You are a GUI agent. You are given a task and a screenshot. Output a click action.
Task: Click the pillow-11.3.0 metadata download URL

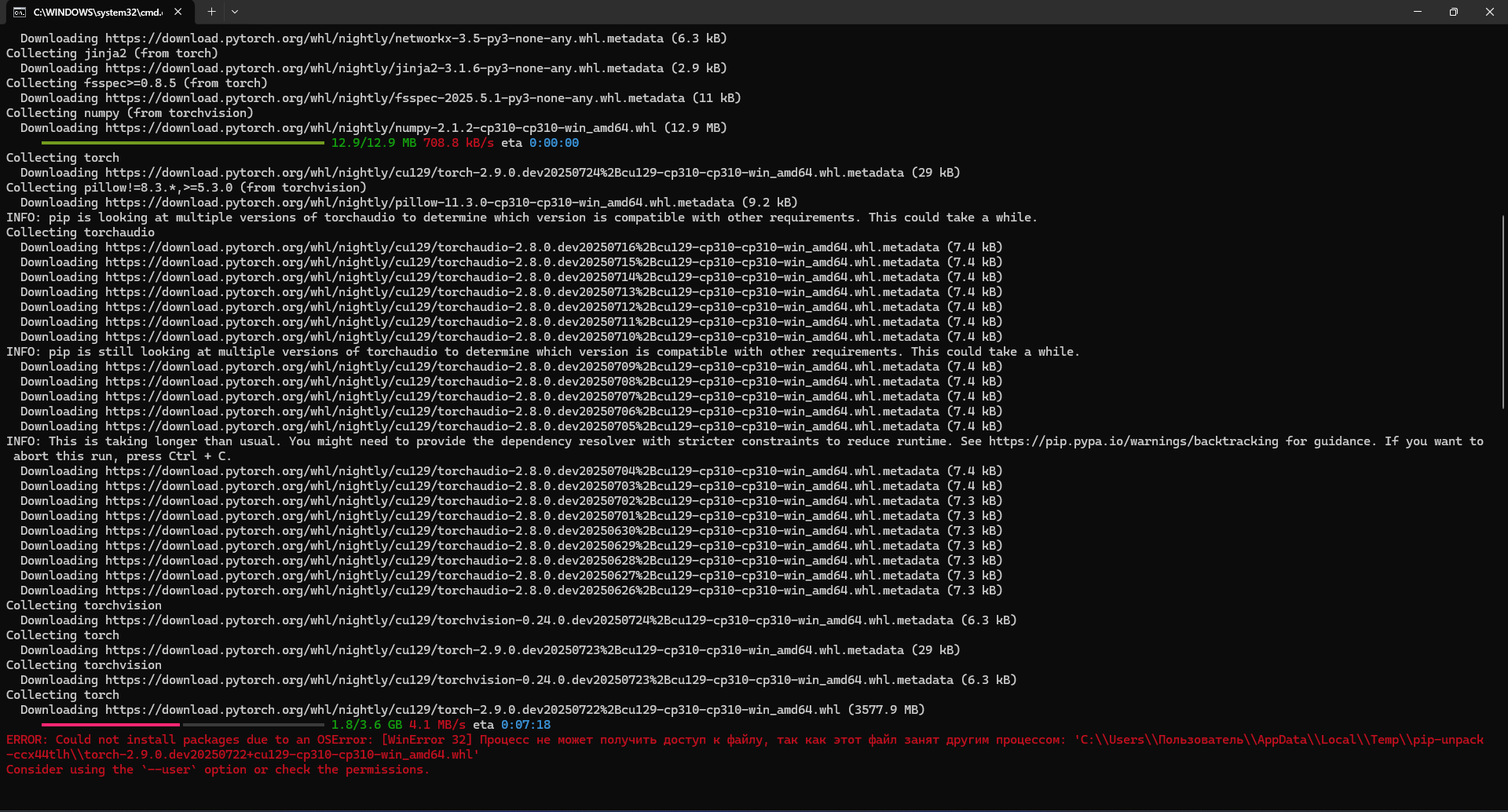419,203
